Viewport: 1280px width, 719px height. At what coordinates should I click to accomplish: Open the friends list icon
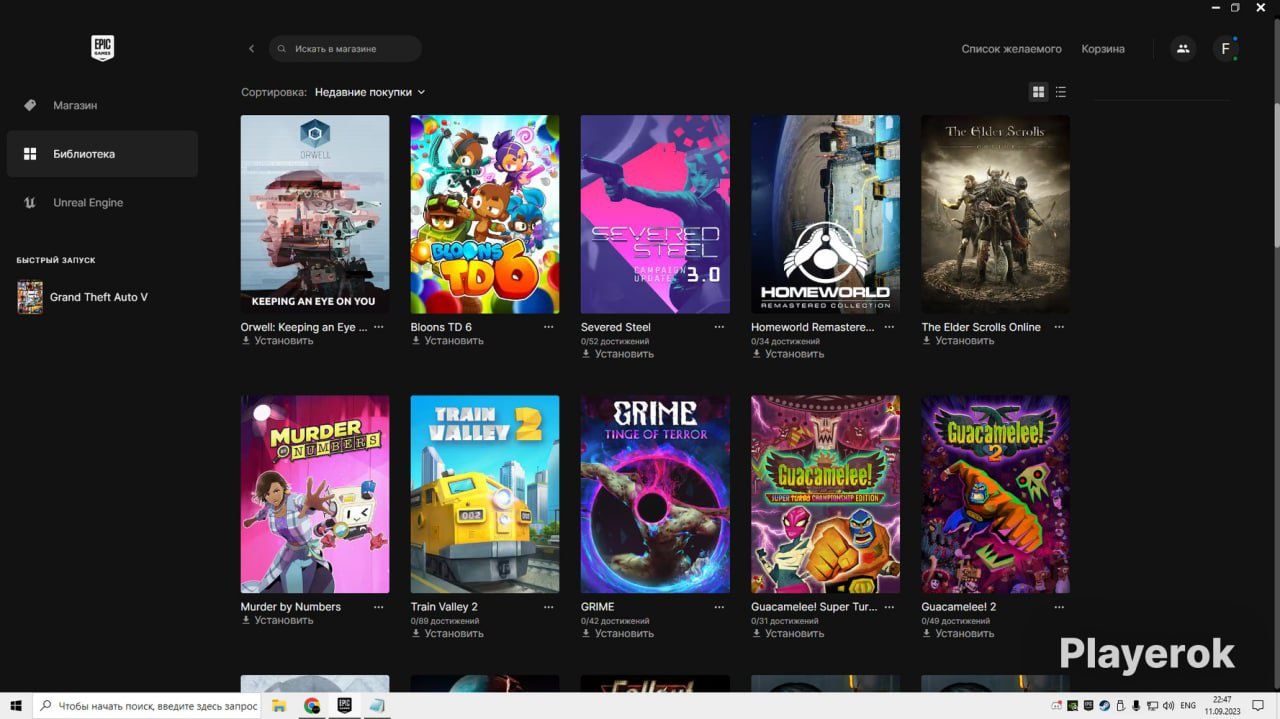1183,48
